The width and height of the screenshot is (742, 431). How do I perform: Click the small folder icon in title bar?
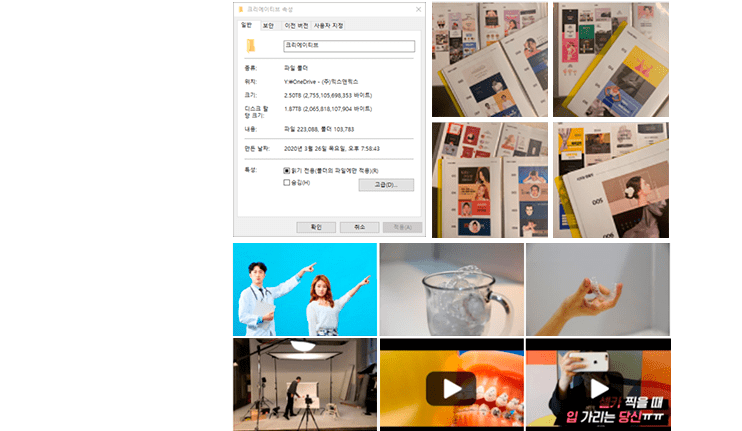click(x=242, y=8)
